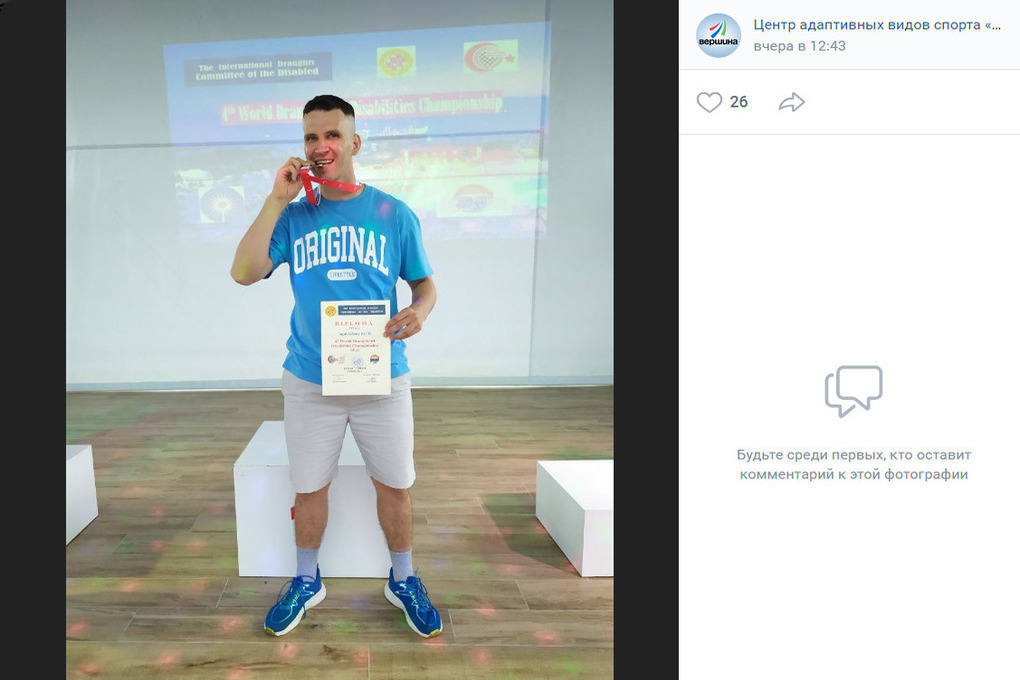
Task: Open the Вершина community avatar
Action: pyautogui.click(x=718, y=35)
